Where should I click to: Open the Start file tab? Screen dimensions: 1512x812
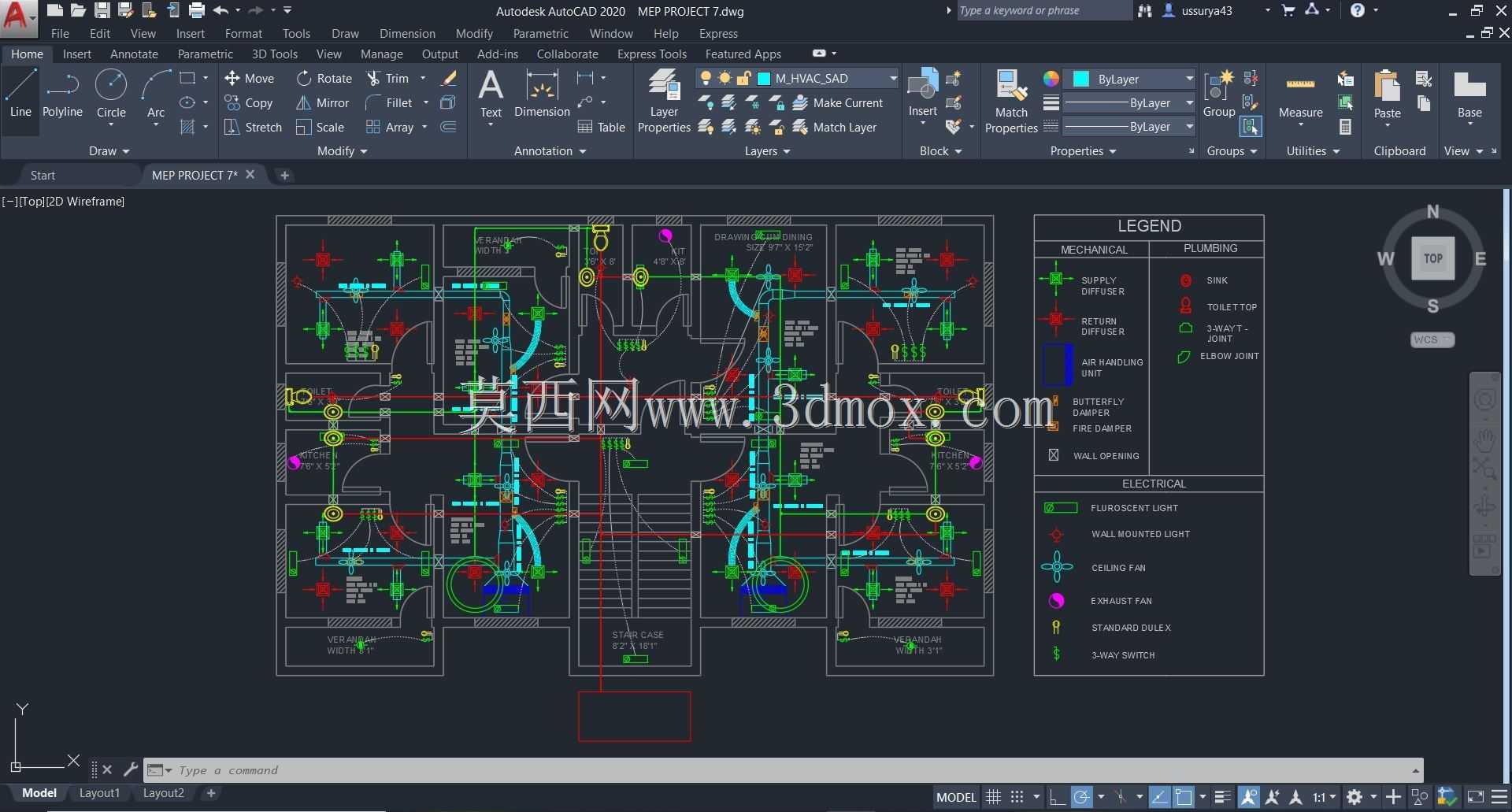pos(43,175)
